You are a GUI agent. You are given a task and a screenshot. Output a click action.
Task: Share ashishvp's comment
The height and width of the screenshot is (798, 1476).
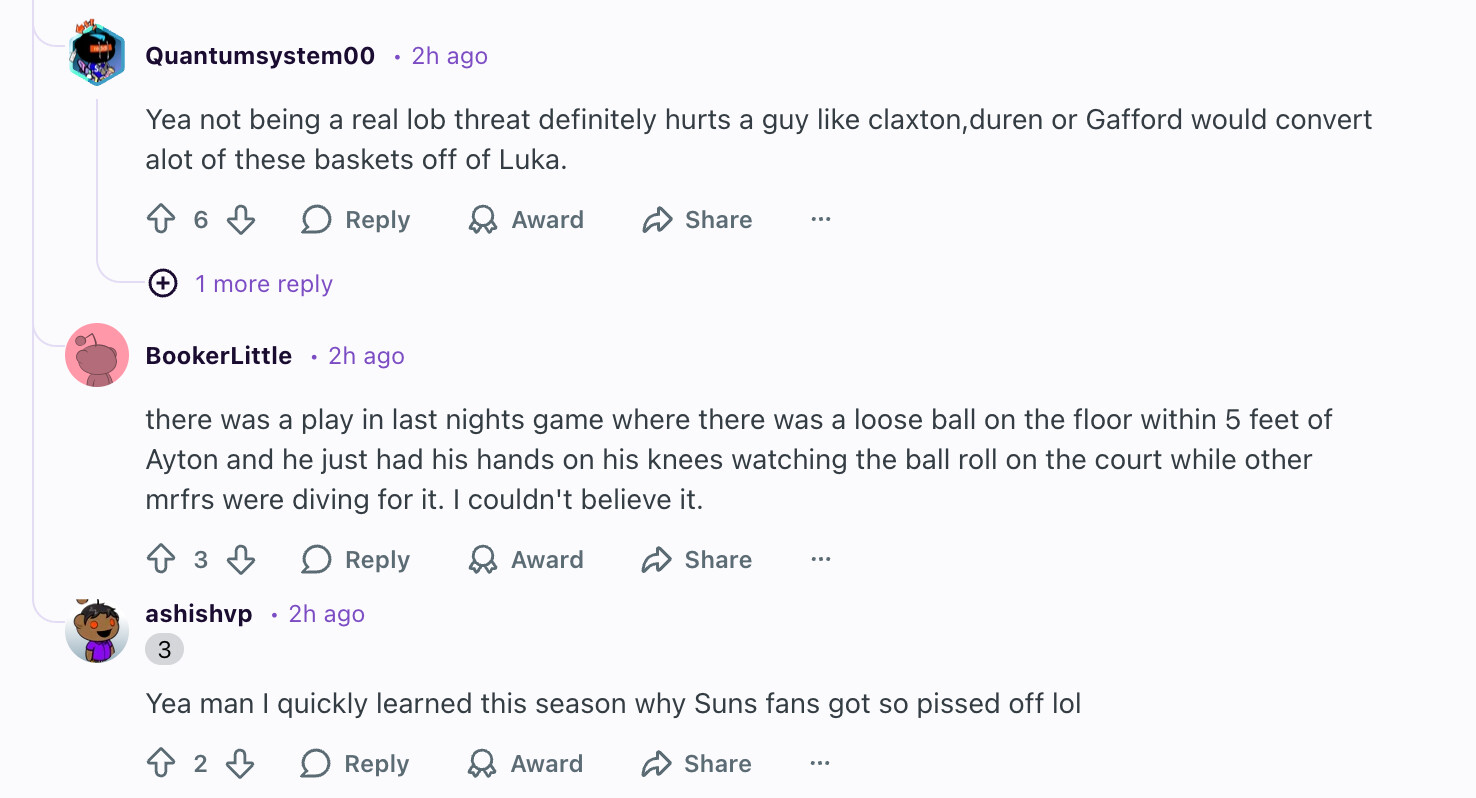point(696,764)
